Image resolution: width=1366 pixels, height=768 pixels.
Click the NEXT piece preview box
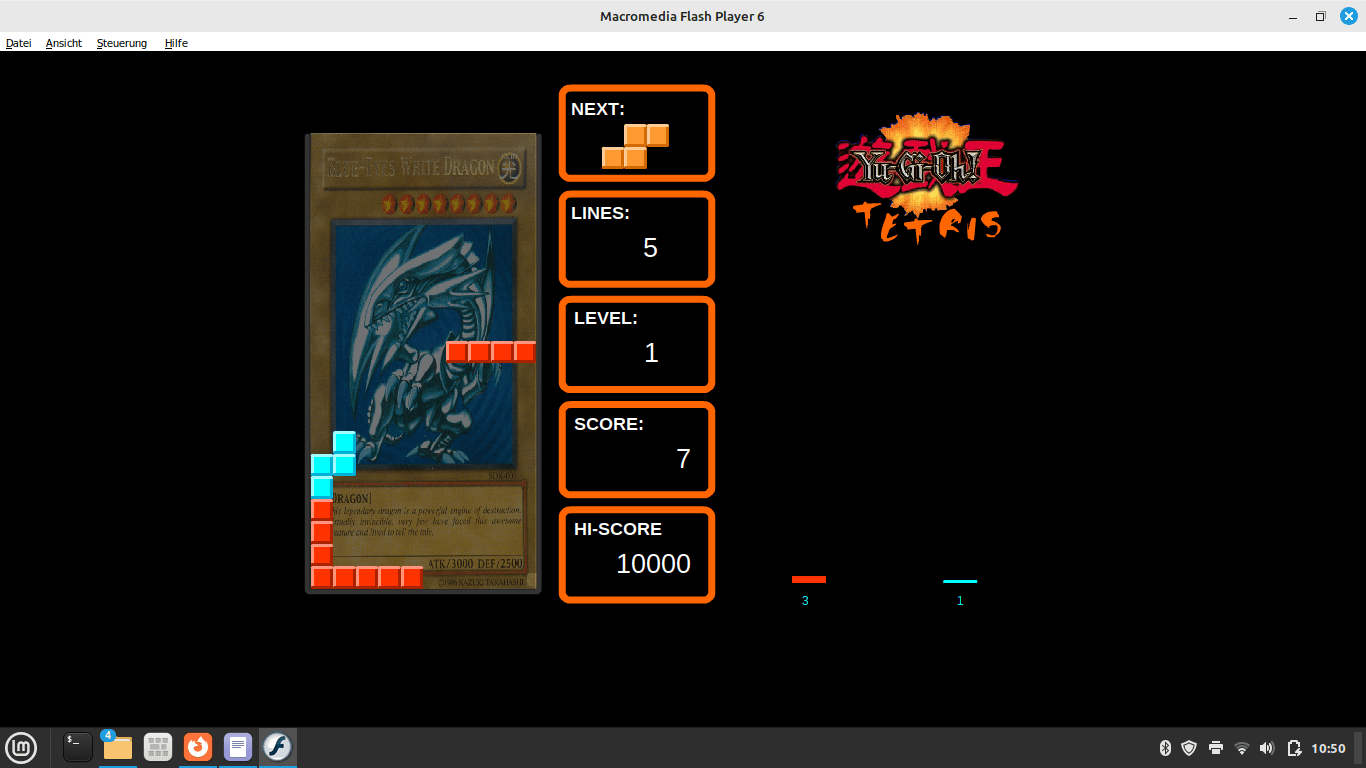637,133
